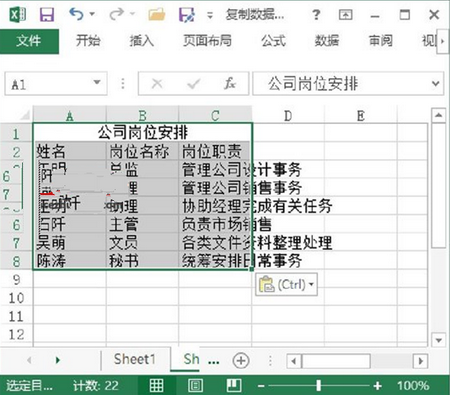This screenshot has width=450, height=395.
Task: Go to next sheet tab arrow
Action: coord(58,360)
